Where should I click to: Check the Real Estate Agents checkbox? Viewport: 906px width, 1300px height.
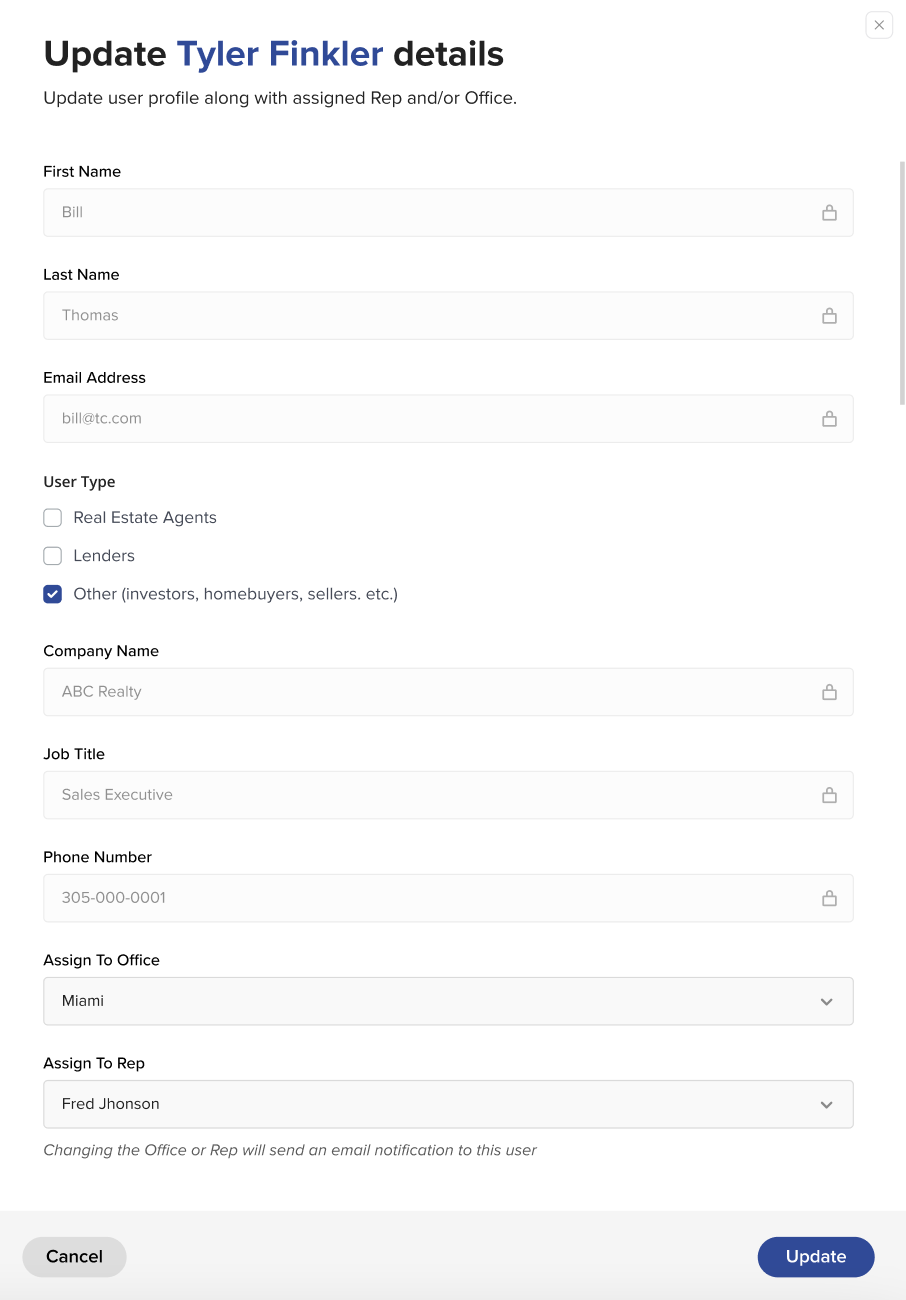pyautogui.click(x=53, y=518)
